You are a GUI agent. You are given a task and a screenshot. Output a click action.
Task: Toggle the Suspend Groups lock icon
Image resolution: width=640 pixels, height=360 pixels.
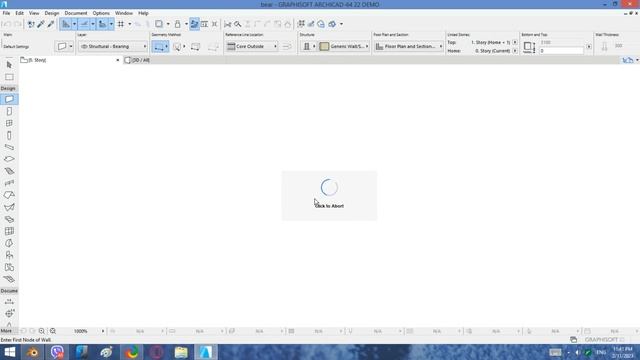[178, 24]
